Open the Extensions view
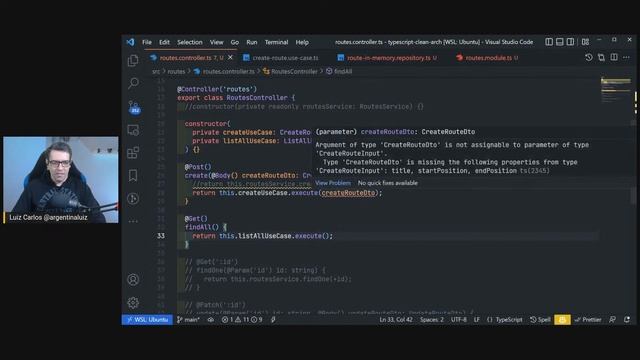The width and height of the screenshot is (640, 360). 133,153
